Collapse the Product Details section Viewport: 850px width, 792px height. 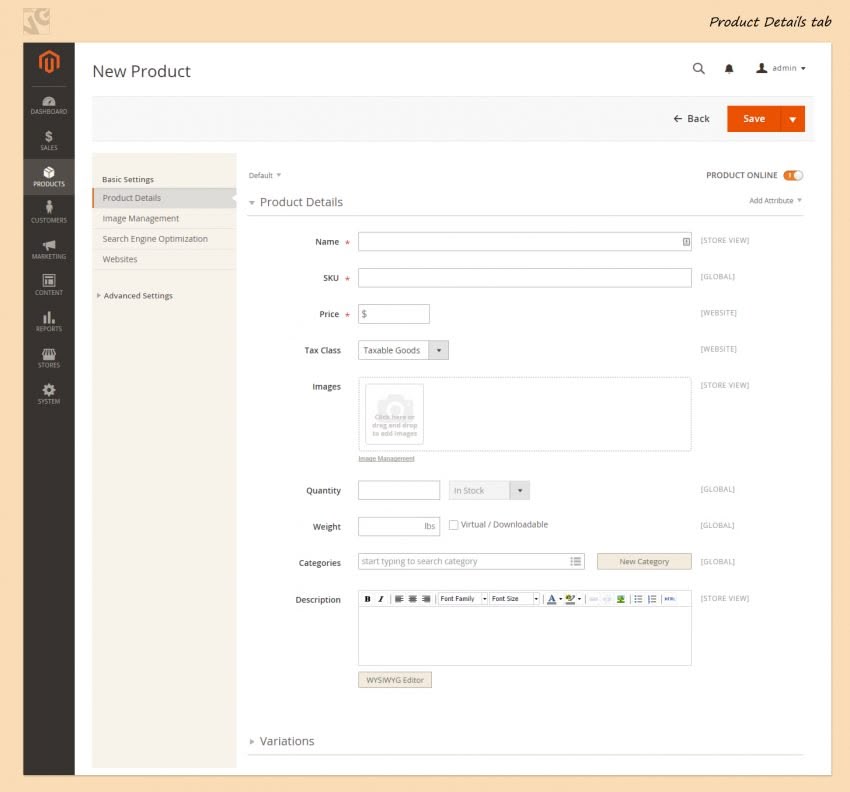point(296,202)
